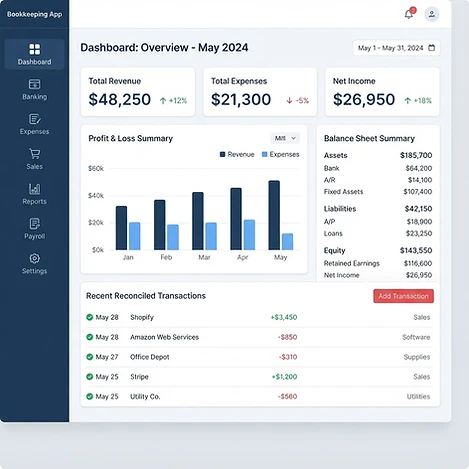Screen dimensions: 469x469
Task: Open the Profit & Loss period dropdown
Action: [x=285, y=138]
